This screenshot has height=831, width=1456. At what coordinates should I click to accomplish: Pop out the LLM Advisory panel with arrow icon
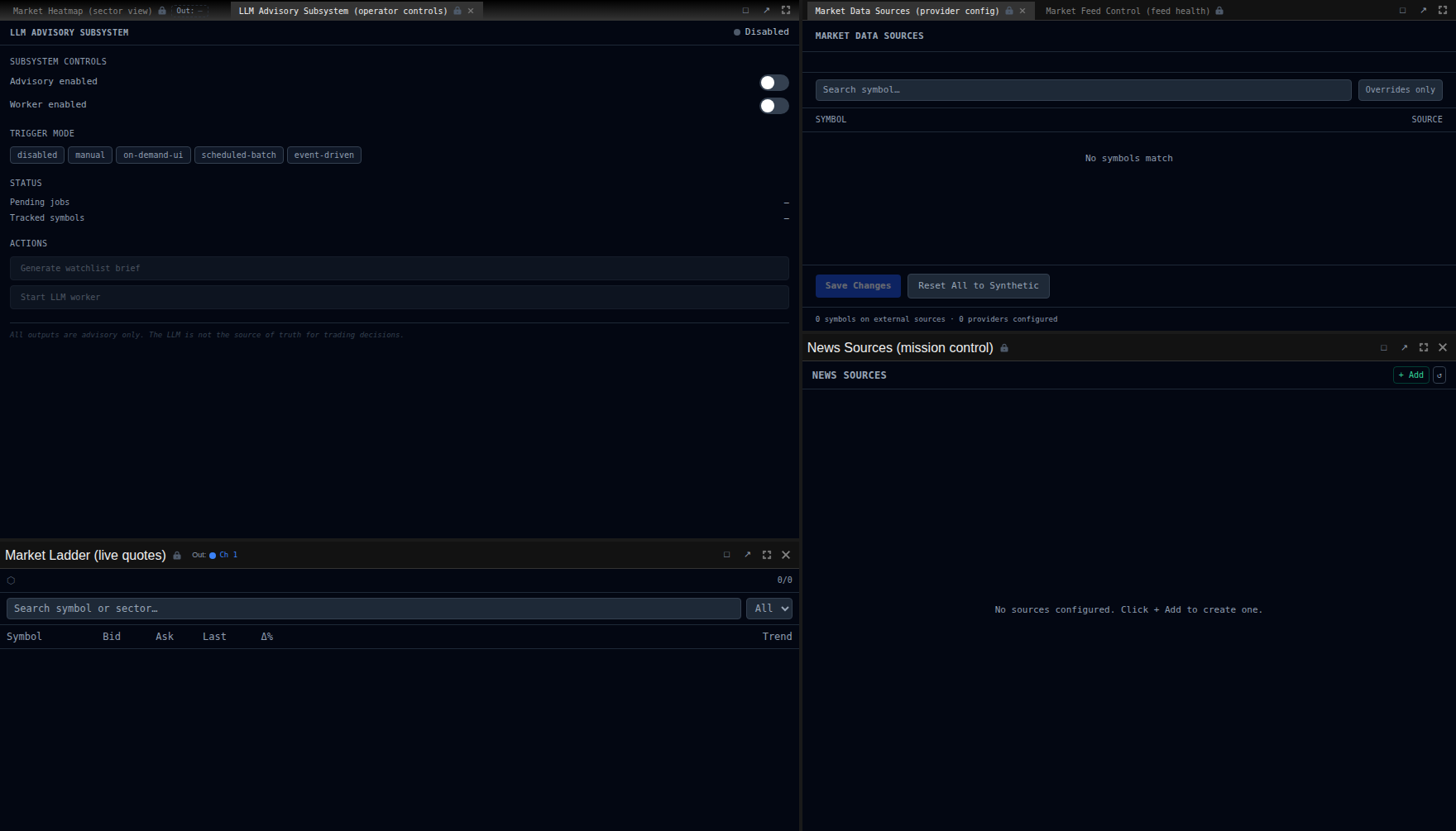[766, 11]
